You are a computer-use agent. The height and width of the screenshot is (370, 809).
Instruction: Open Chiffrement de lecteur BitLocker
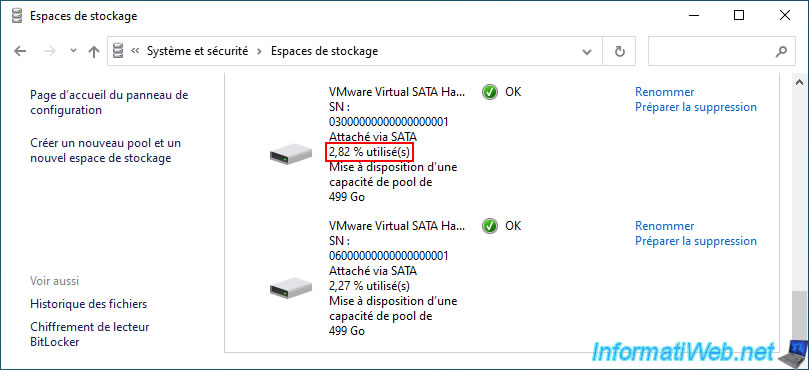[90, 334]
